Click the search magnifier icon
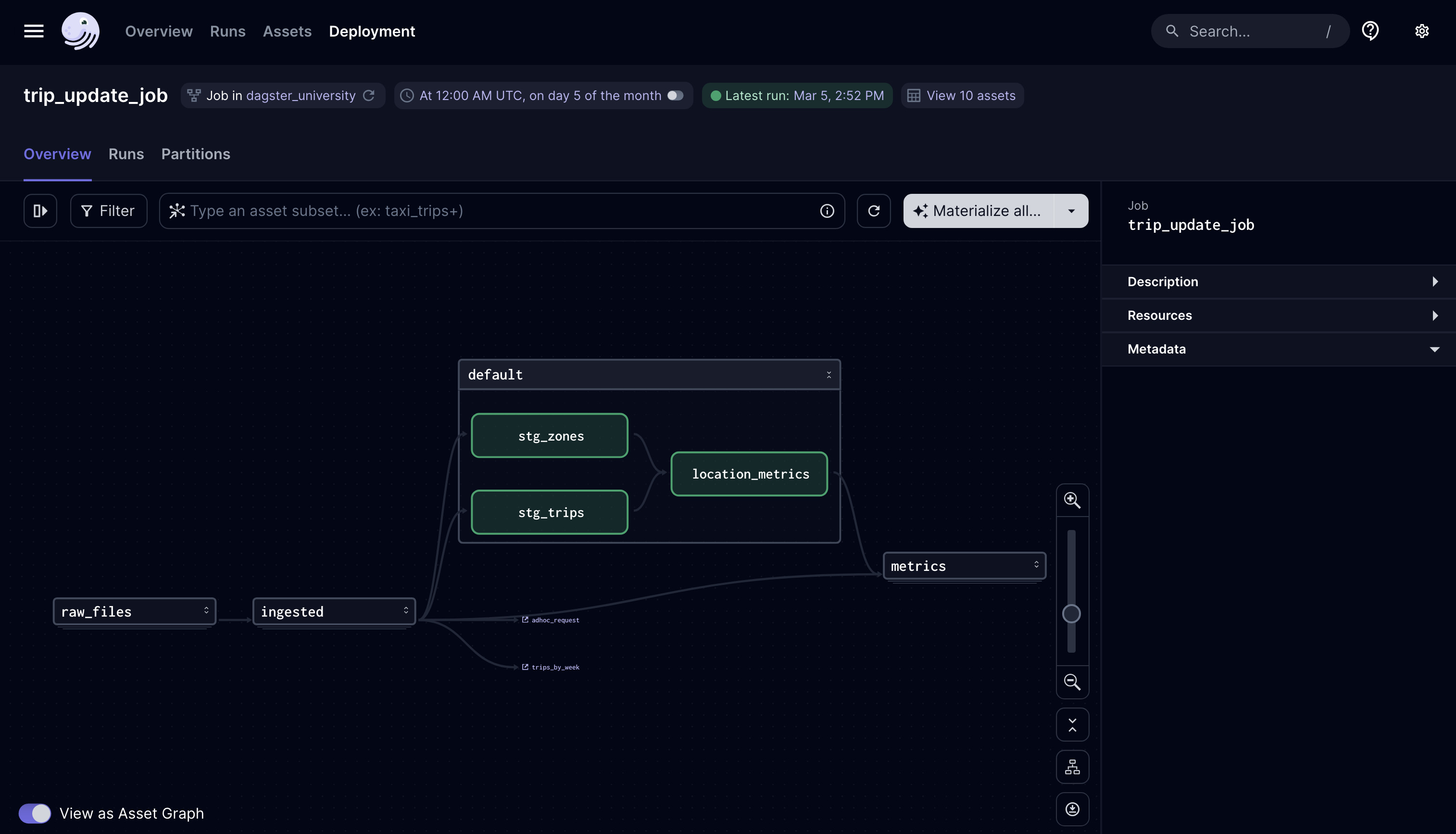 coord(1172,31)
